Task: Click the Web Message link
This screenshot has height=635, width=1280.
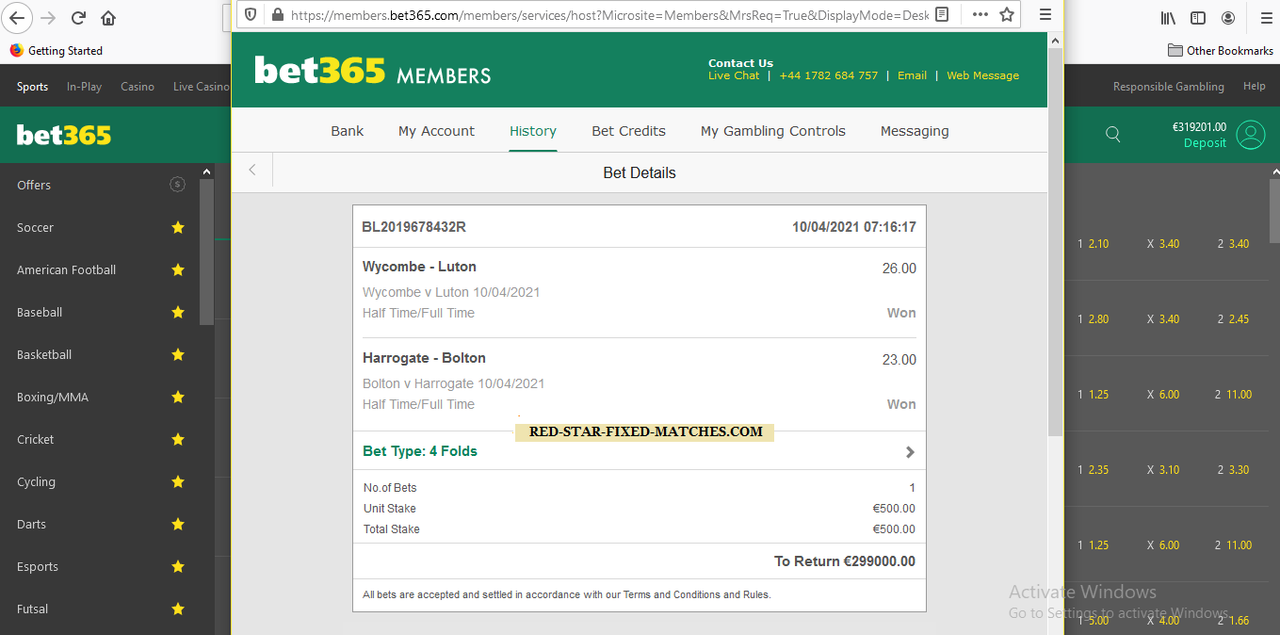Action: click(983, 75)
